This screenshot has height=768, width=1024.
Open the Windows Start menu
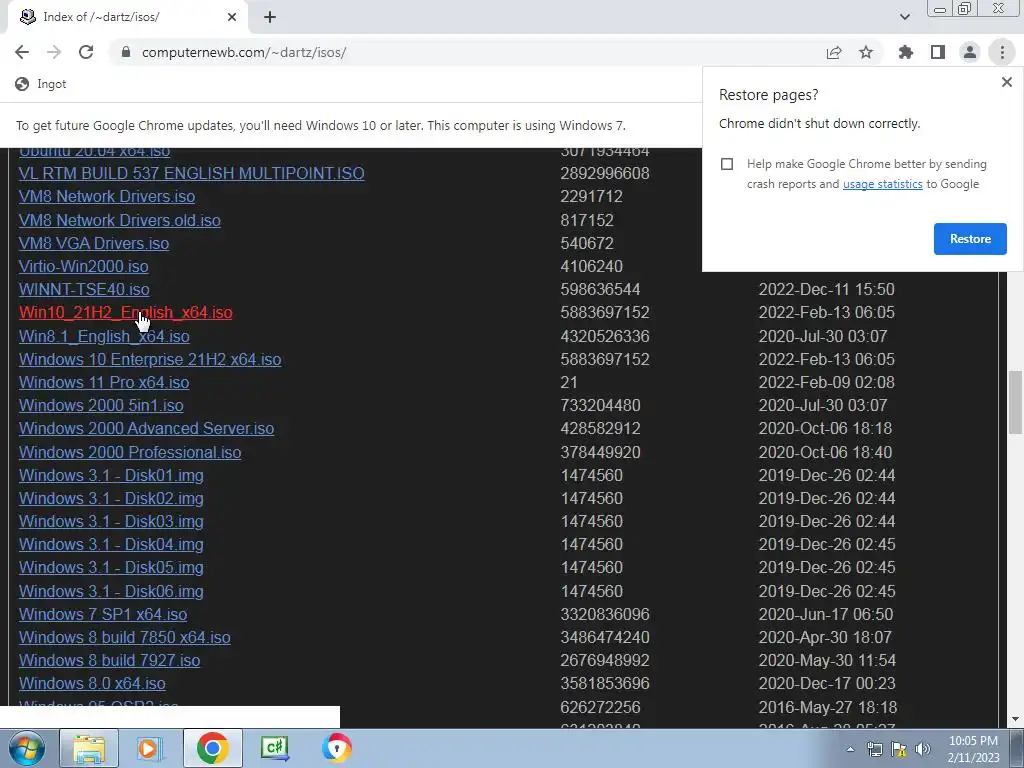click(x=27, y=748)
